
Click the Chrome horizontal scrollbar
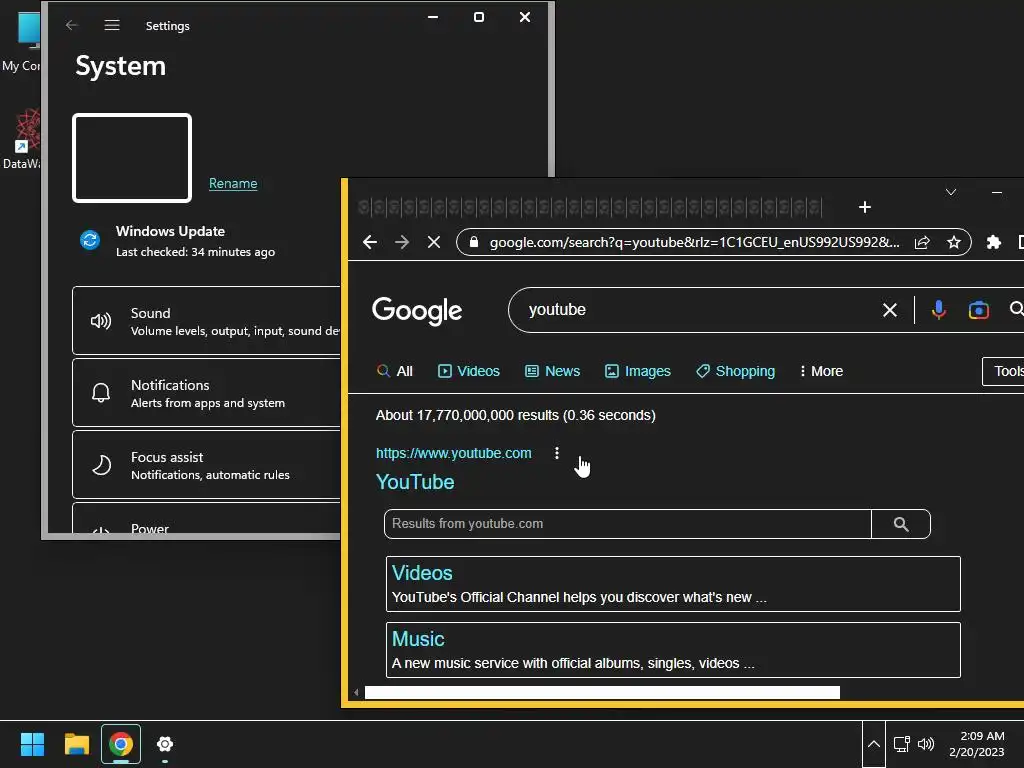click(x=602, y=692)
